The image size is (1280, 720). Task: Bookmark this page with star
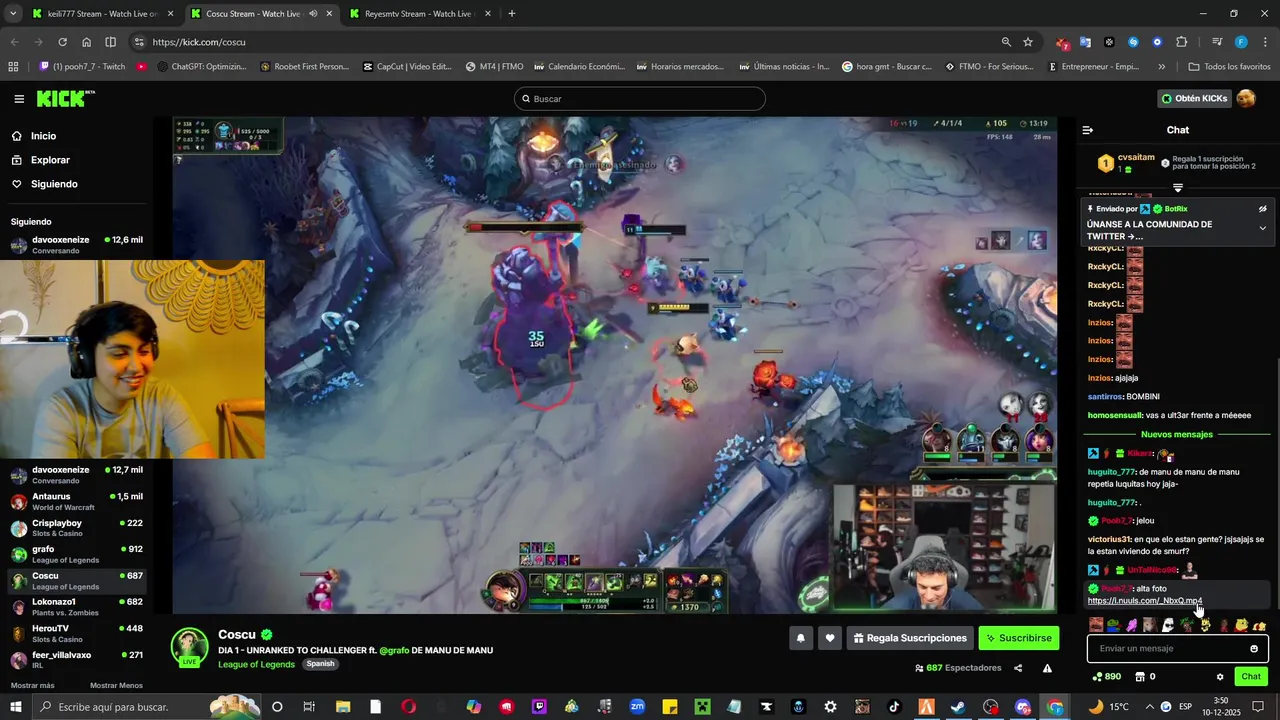tap(1028, 42)
